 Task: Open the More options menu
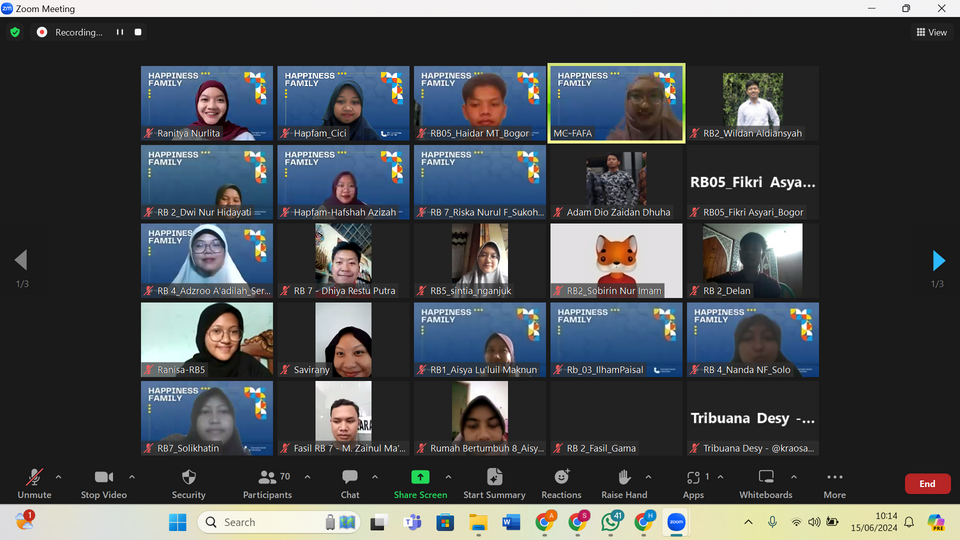[x=834, y=478]
